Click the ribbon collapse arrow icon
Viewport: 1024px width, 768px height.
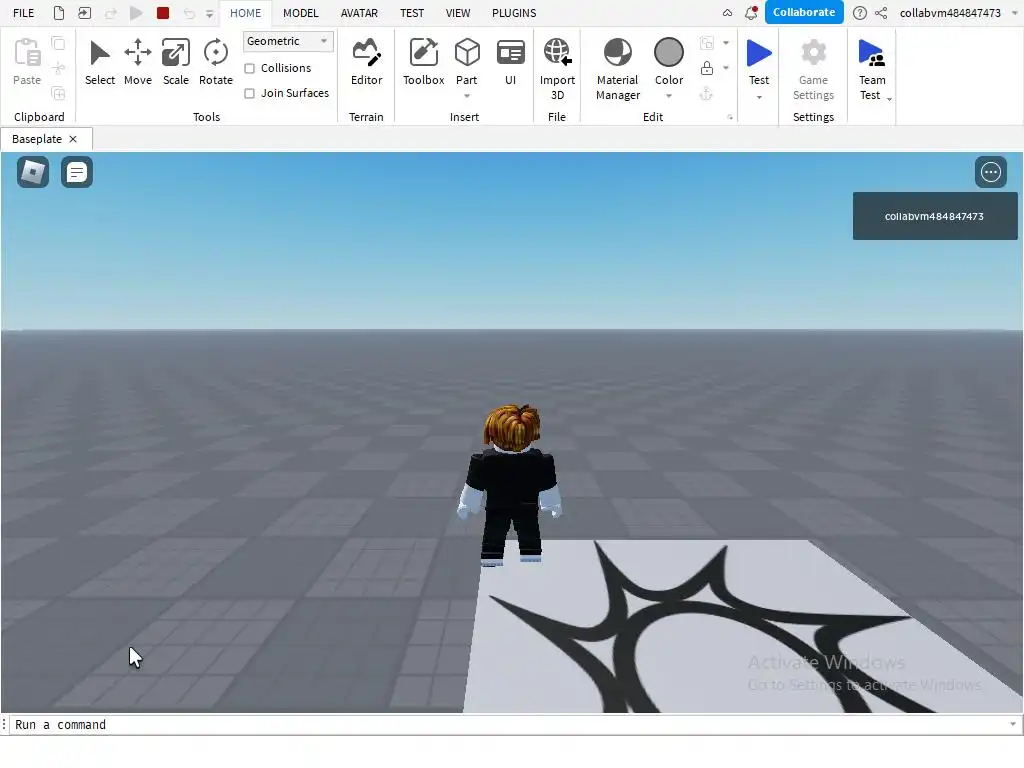coord(727,12)
